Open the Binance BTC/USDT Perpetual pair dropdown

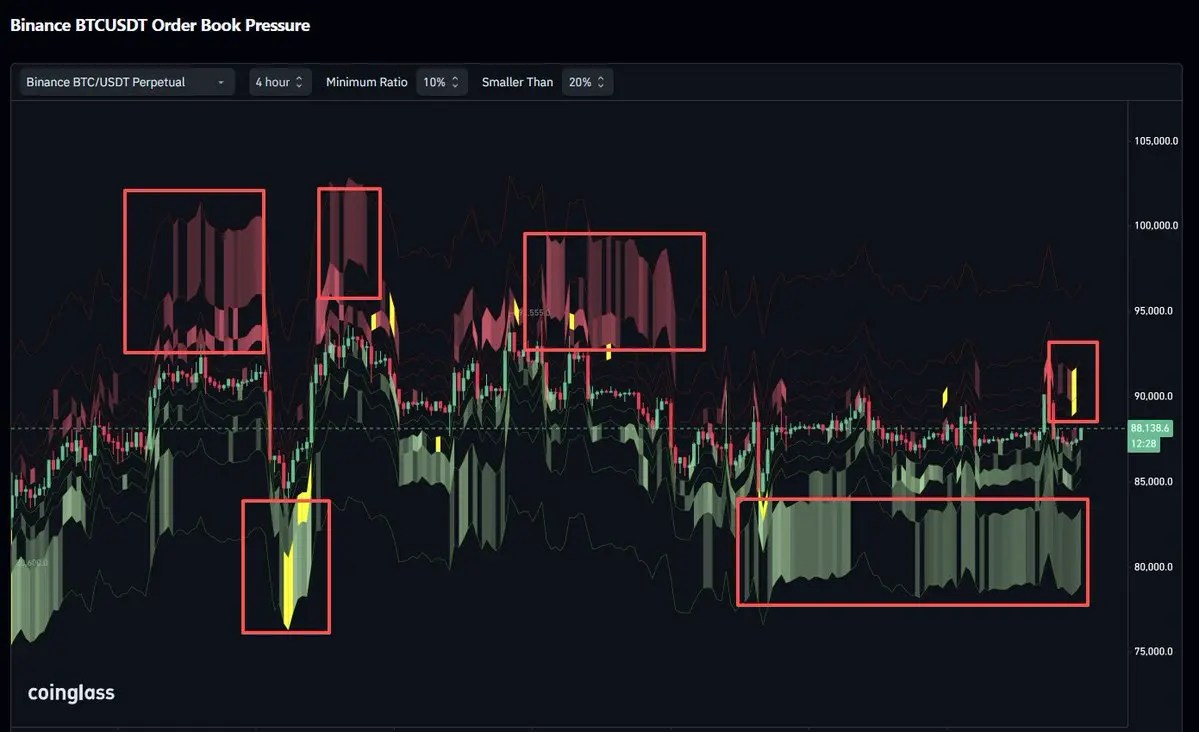(x=126, y=82)
